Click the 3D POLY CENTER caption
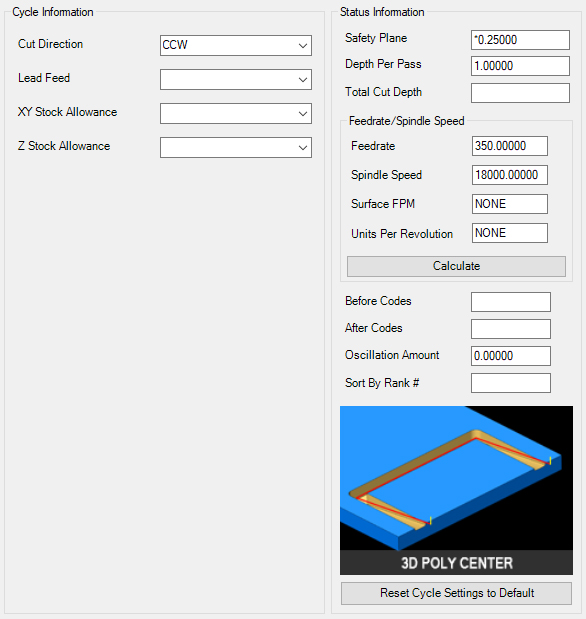The image size is (586, 619). click(x=456, y=563)
